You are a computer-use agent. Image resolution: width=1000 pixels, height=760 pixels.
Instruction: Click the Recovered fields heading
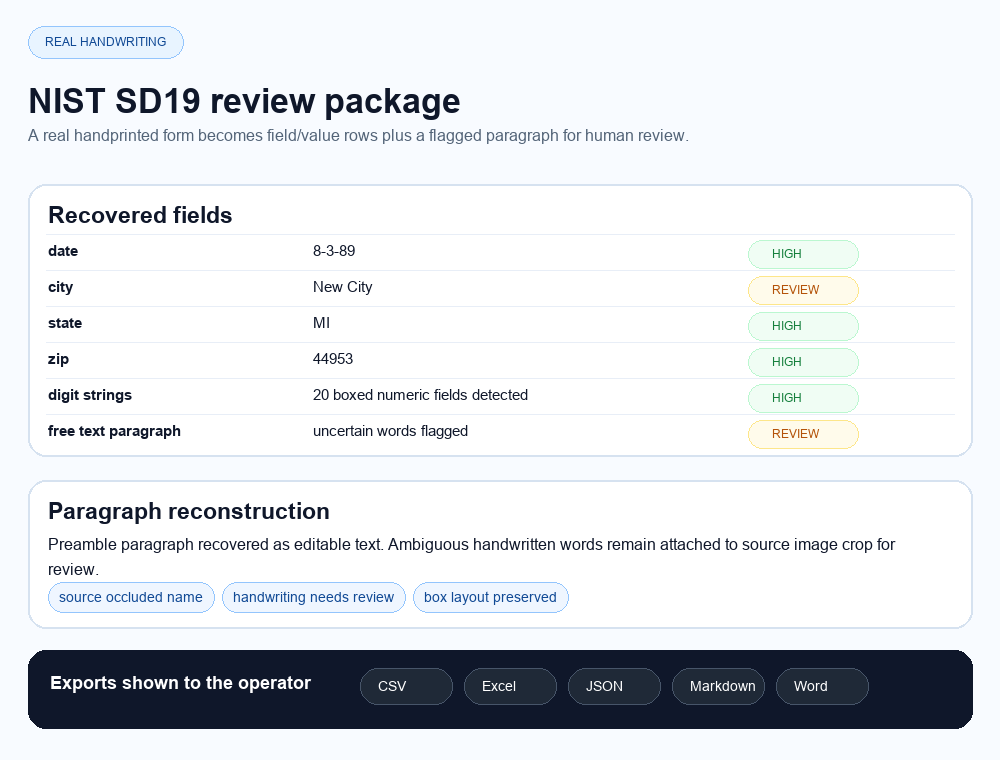click(140, 215)
